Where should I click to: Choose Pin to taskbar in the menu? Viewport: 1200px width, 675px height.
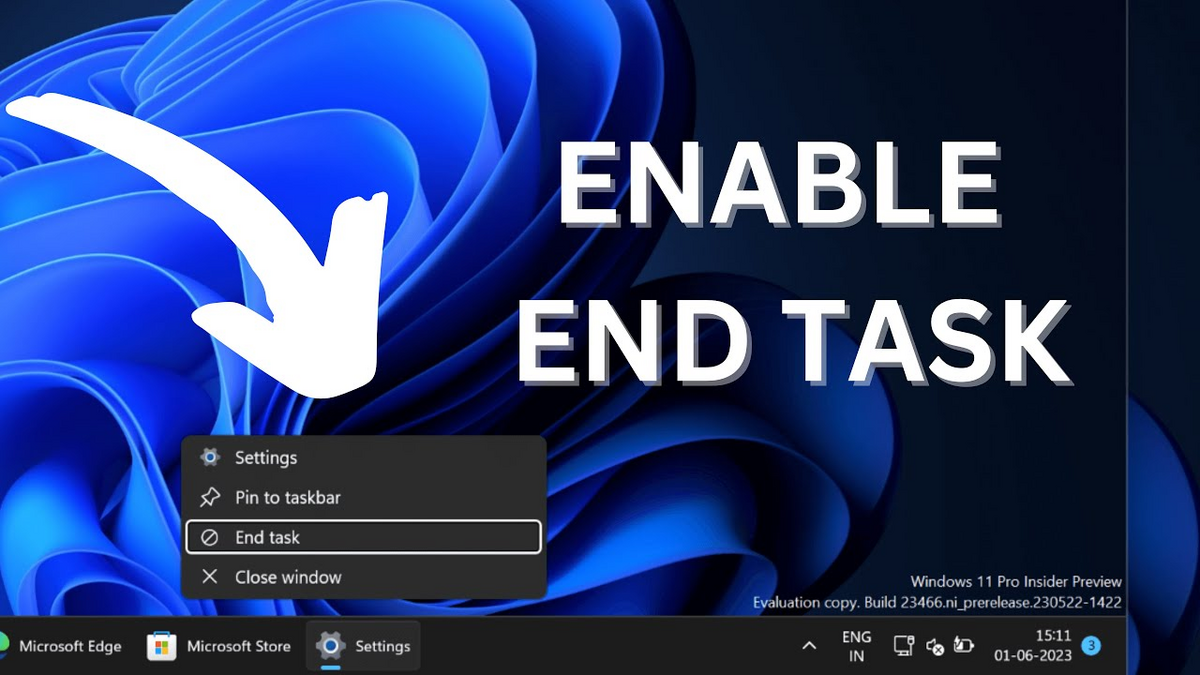click(x=288, y=497)
